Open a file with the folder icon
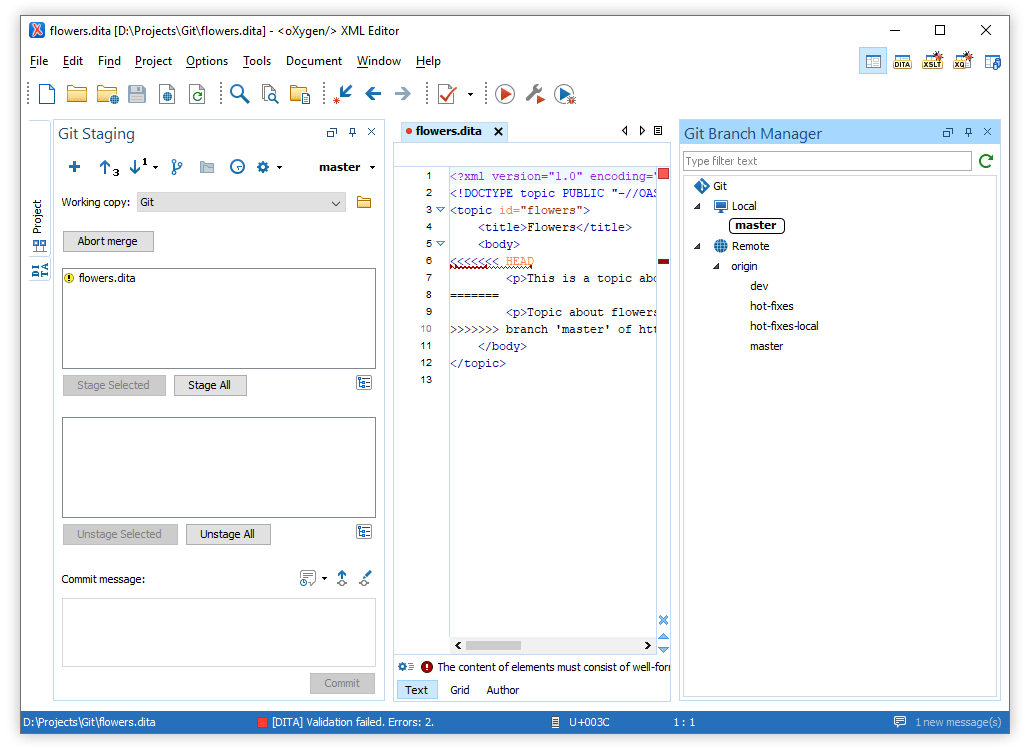Screen dimensions: 1030x750 point(77,94)
